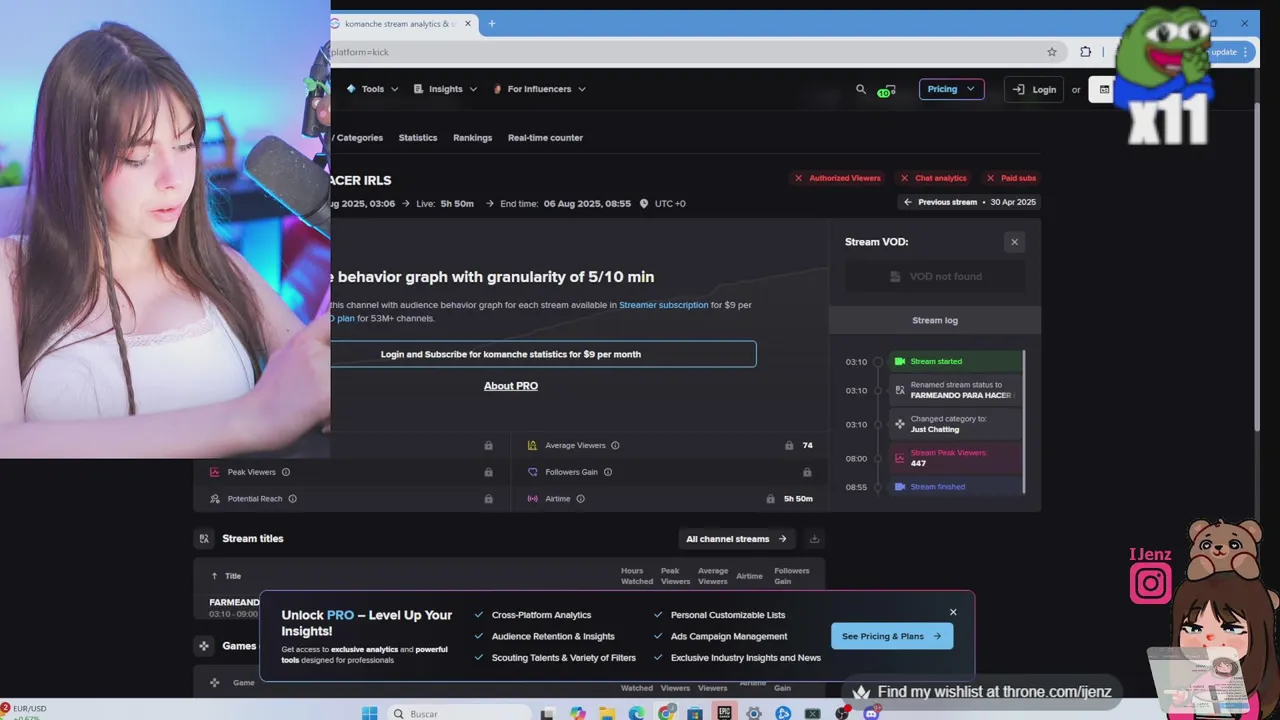Image resolution: width=1280 pixels, height=720 pixels.
Task: Click the site search magnifier icon
Action: (861, 89)
